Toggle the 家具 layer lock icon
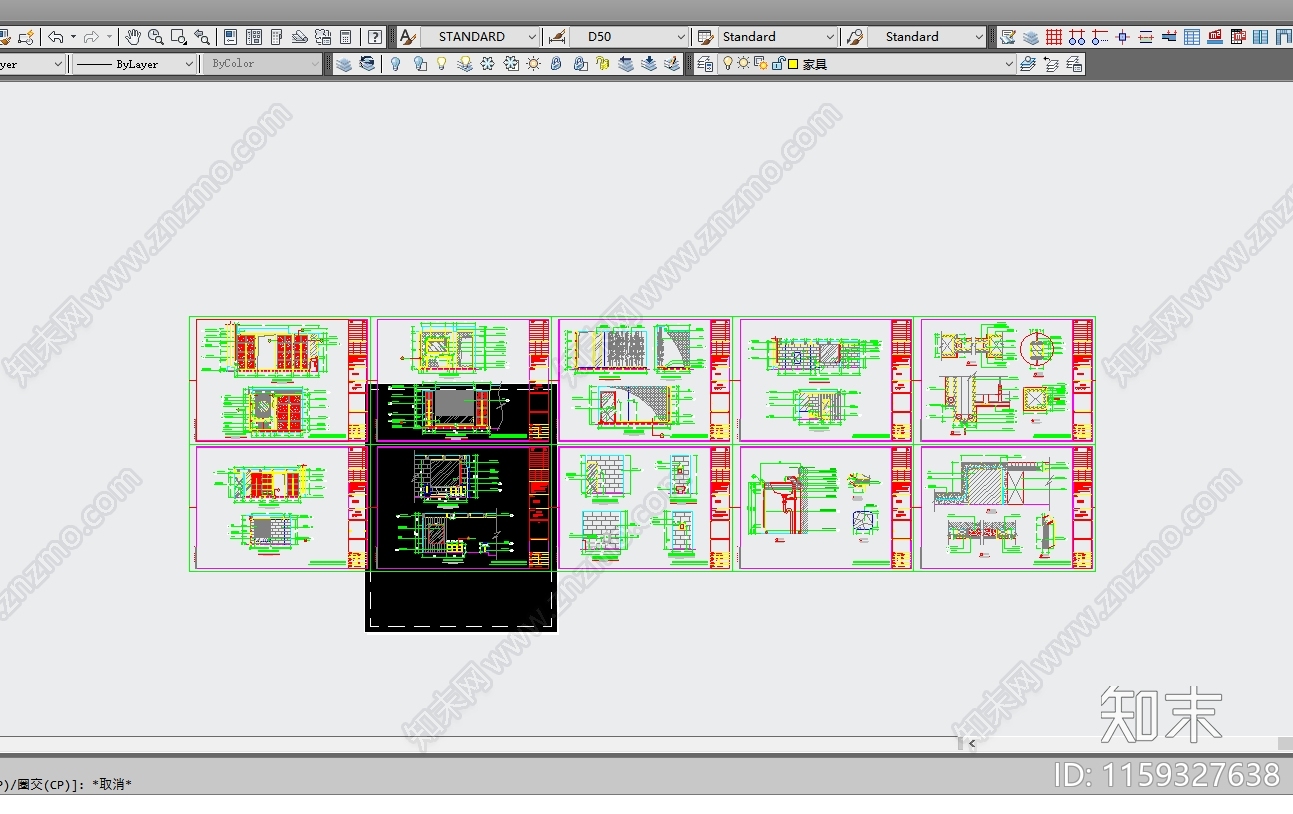This screenshot has width=1293, height=814. point(778,64)
